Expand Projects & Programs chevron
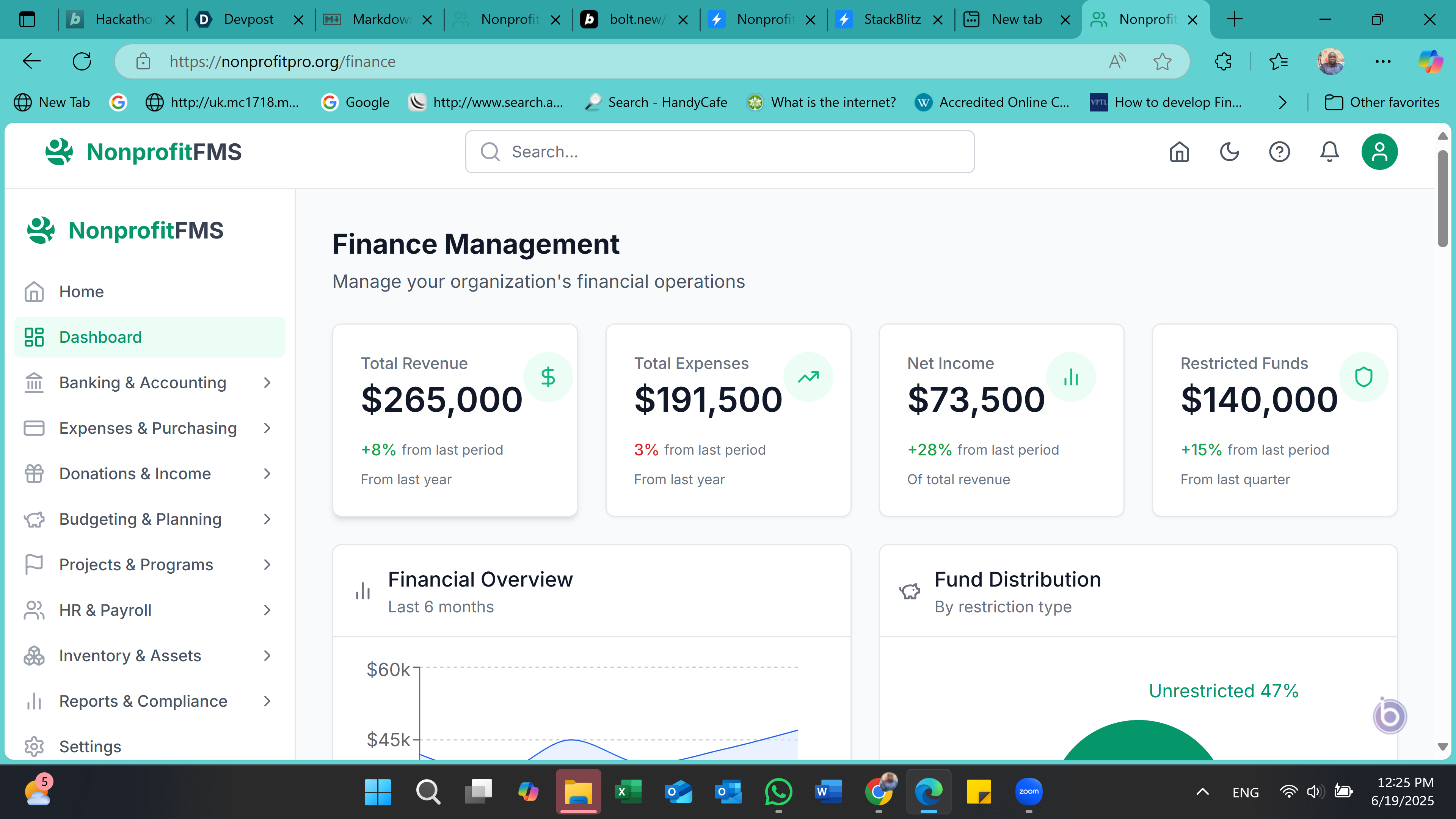Image resolution: width=1456 pixels, height=819 pixels. (267, 565)
